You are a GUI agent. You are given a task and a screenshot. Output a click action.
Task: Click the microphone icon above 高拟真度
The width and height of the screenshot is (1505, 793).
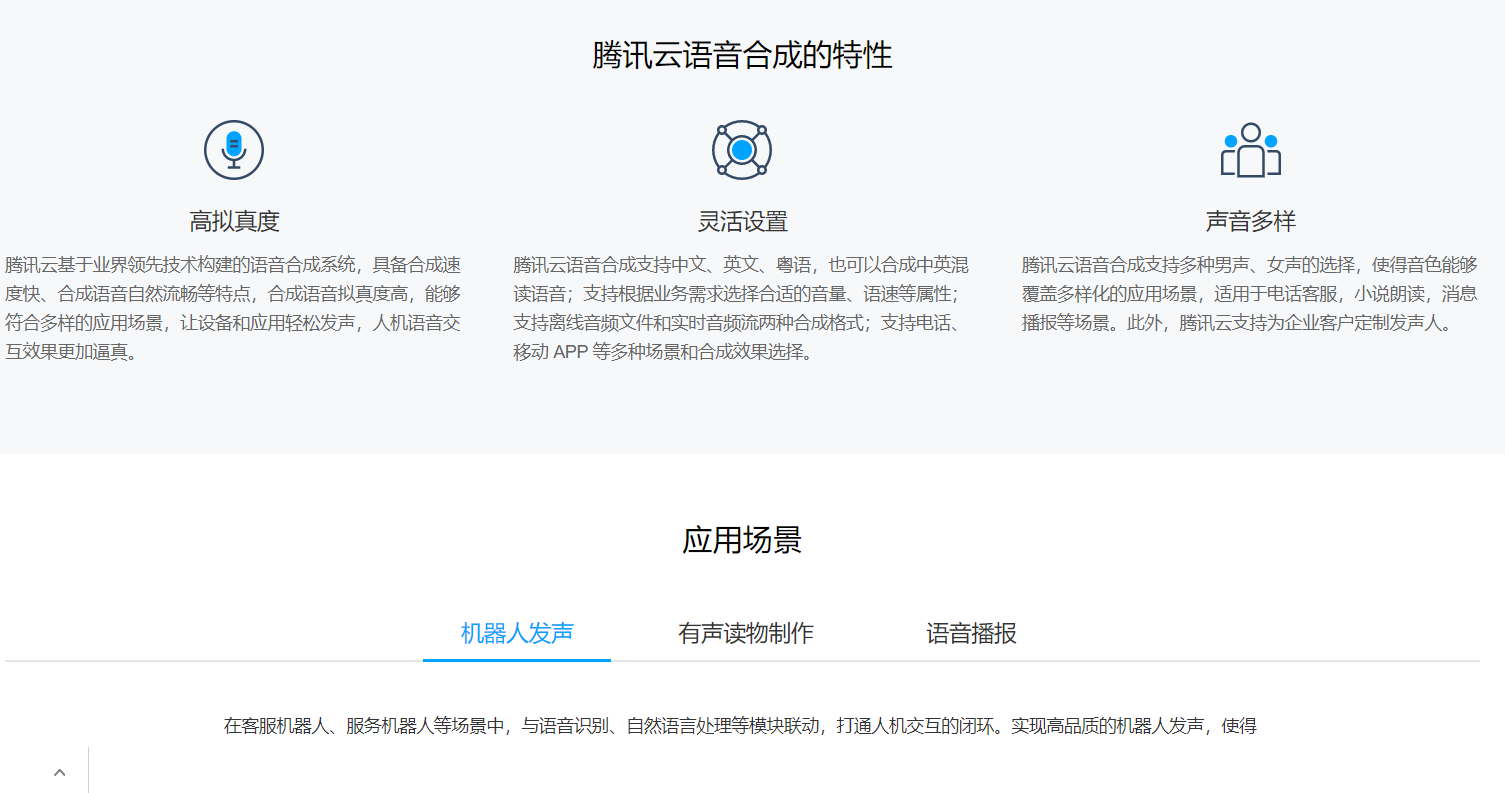(234, 150)
